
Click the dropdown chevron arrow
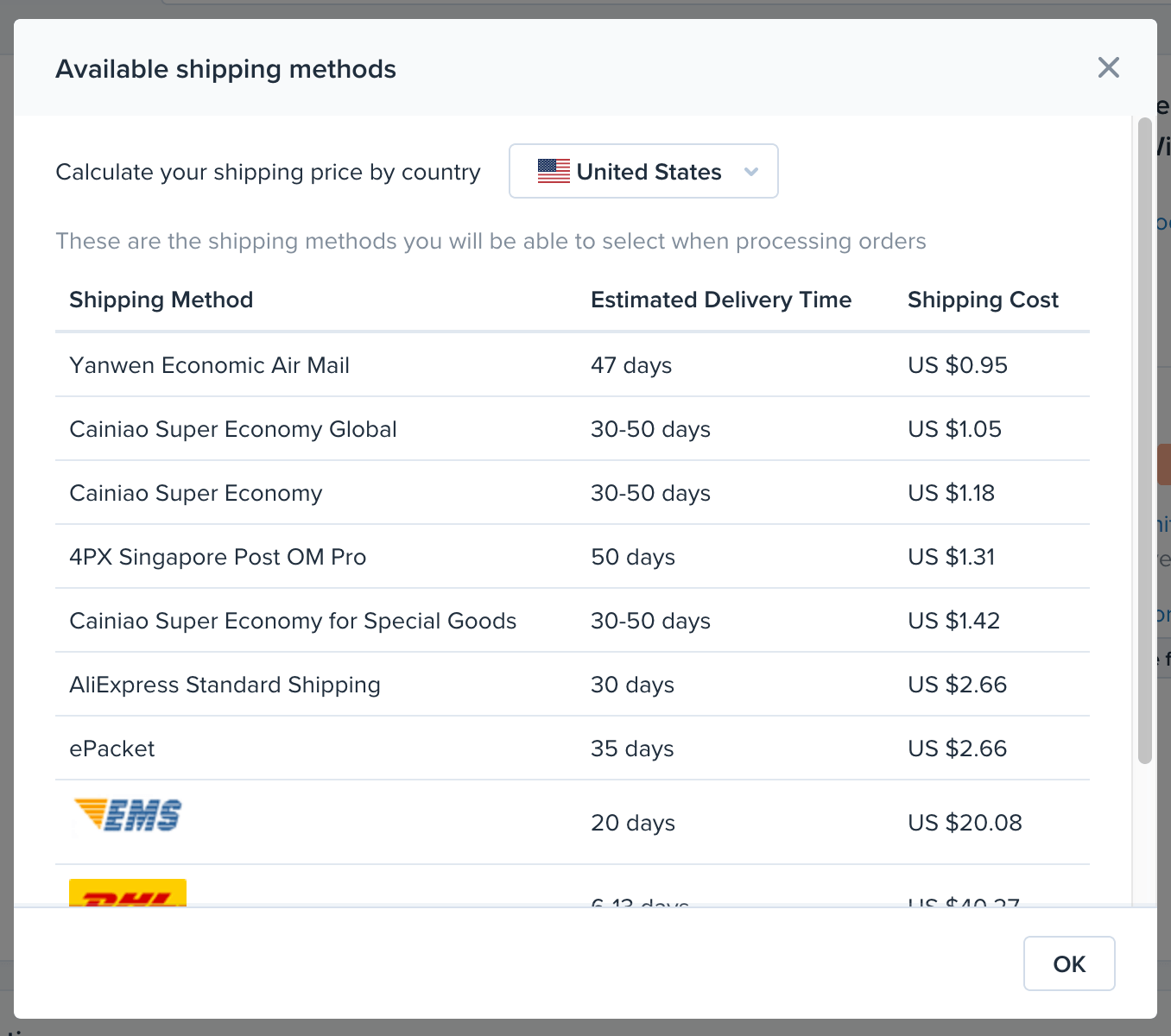point(751,171)
